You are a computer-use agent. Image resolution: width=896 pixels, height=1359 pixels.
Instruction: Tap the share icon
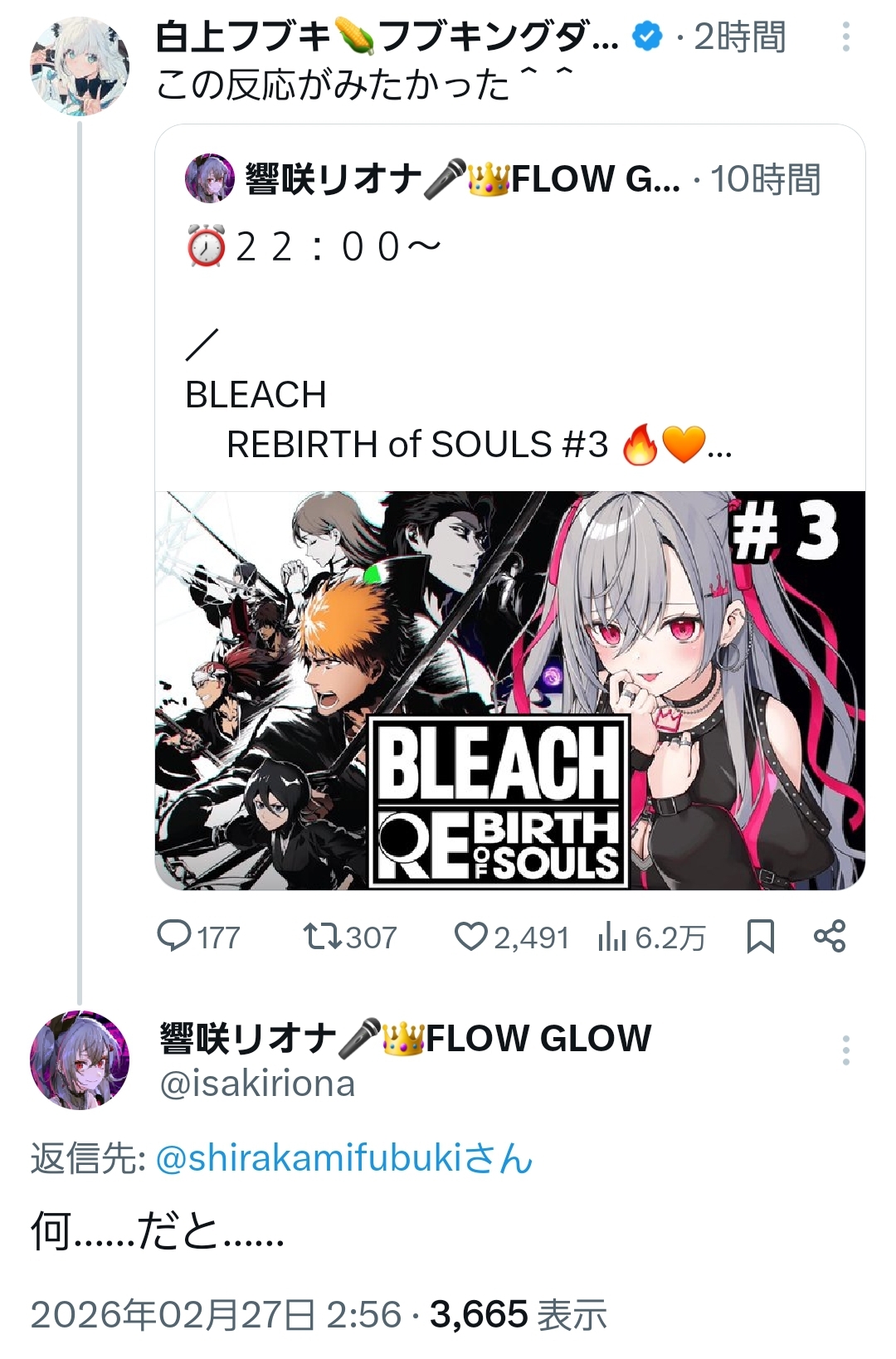pos(830,937)
